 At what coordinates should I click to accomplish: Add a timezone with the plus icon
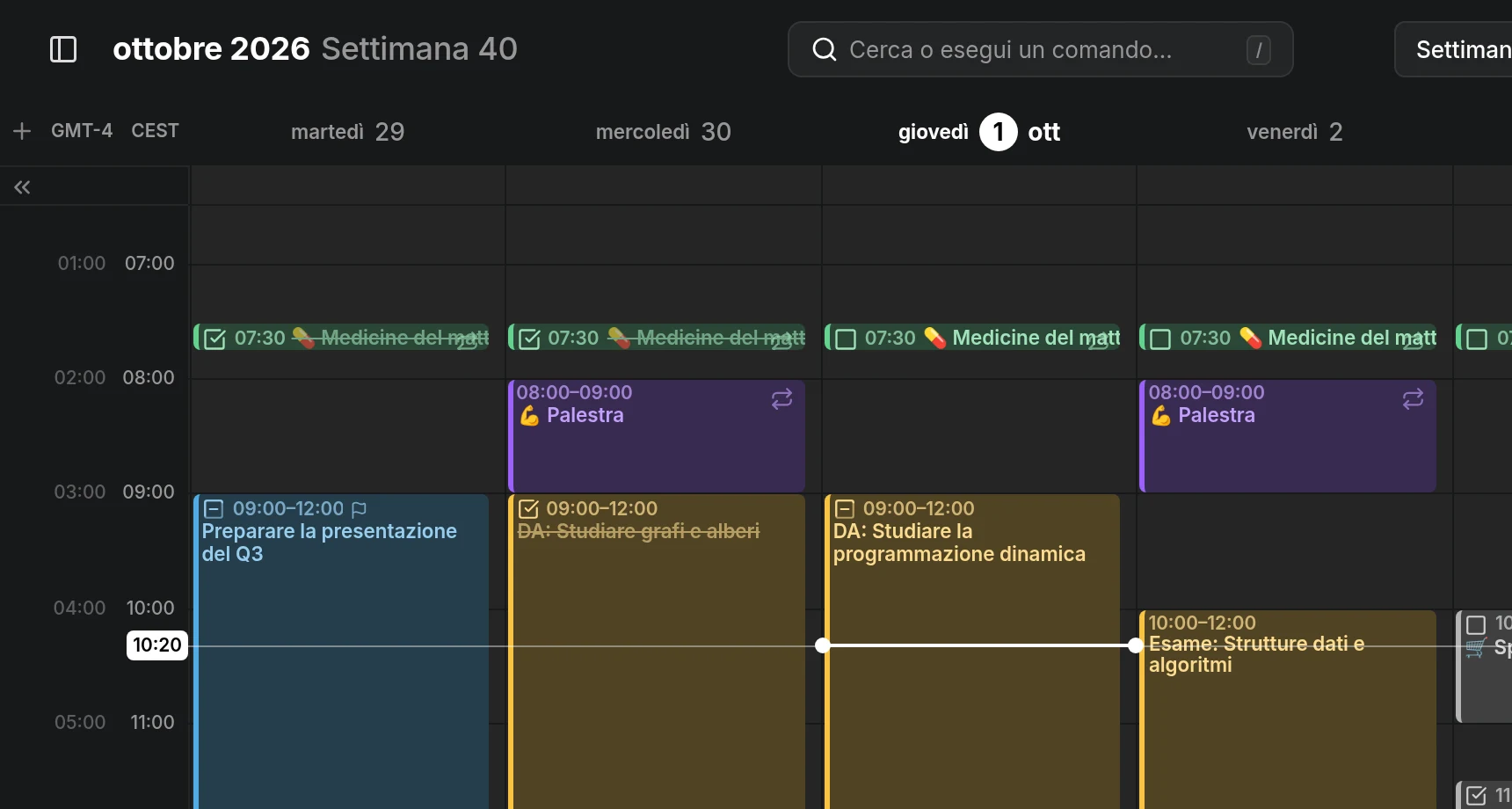(22, 131)
